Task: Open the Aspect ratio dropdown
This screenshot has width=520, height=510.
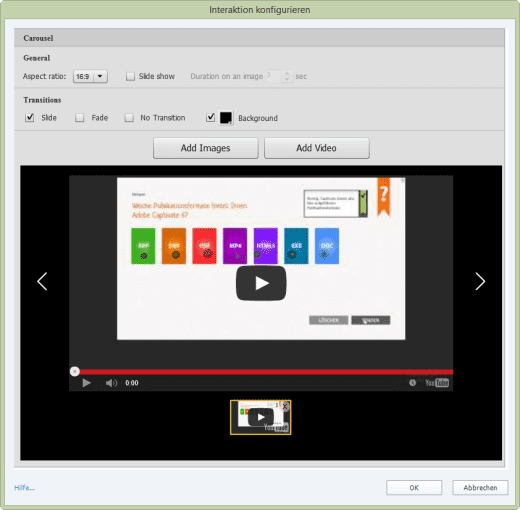Action: (x=90, y=76)
